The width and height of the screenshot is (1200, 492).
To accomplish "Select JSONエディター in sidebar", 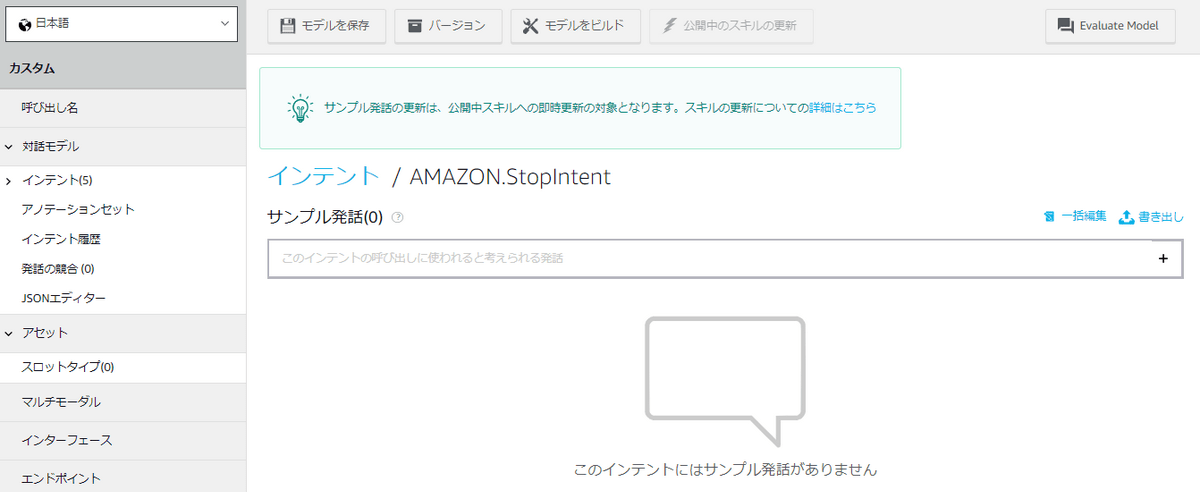I will (64, 298).
